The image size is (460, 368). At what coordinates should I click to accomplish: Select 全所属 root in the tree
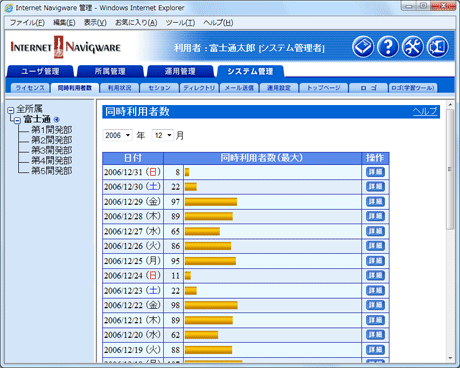click(30, 109)
